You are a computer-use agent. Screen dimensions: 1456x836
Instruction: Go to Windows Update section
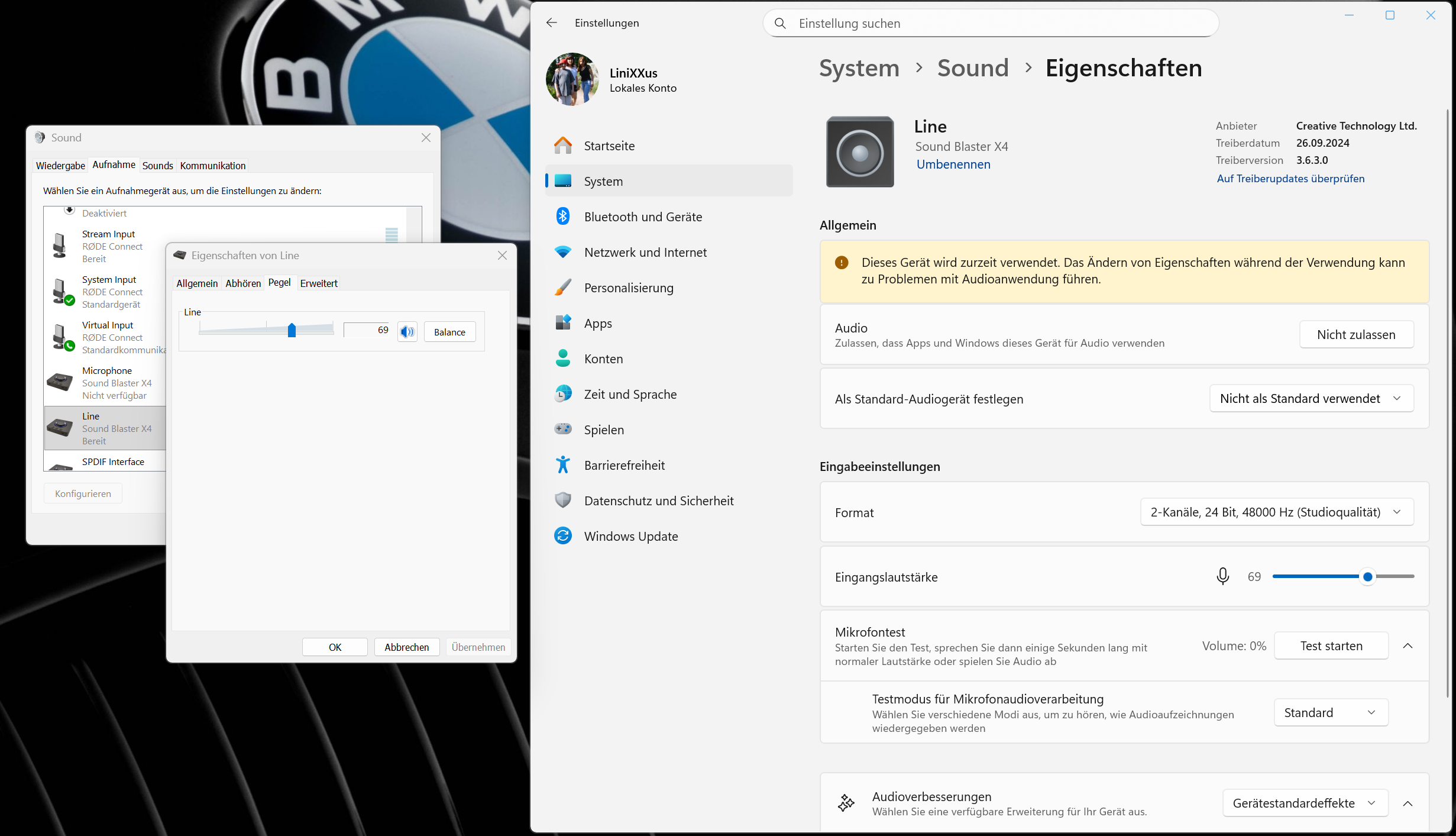(631, 536)
